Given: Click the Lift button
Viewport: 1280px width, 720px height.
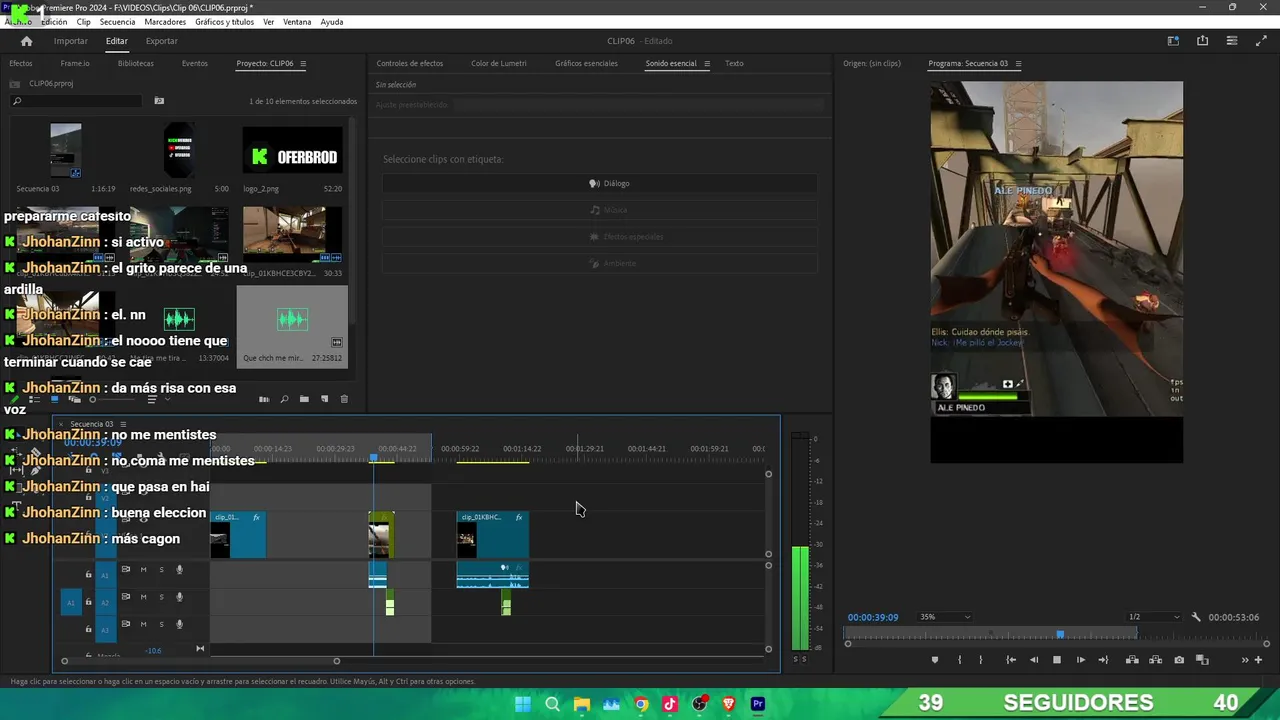Looking at the screenshot, I should click(x=1132, y=660).
